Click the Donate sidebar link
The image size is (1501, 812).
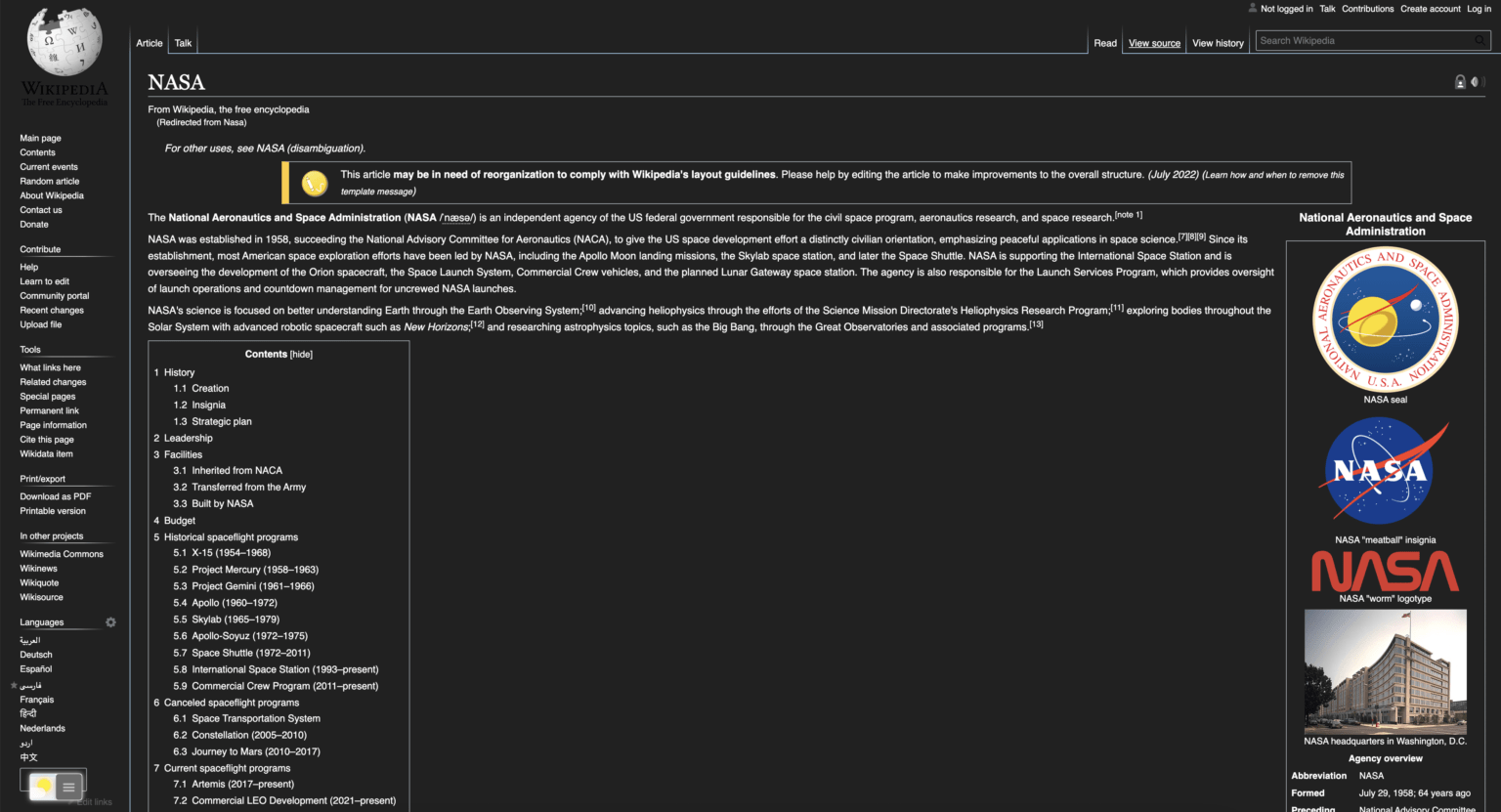[x=34, y=225]
